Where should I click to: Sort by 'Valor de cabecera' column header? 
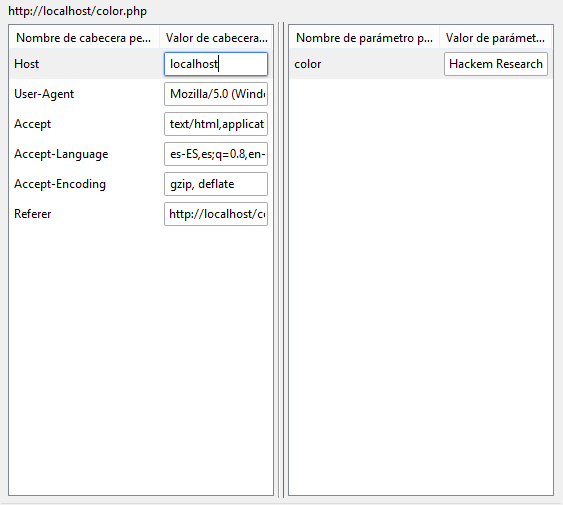pos(216,38)
